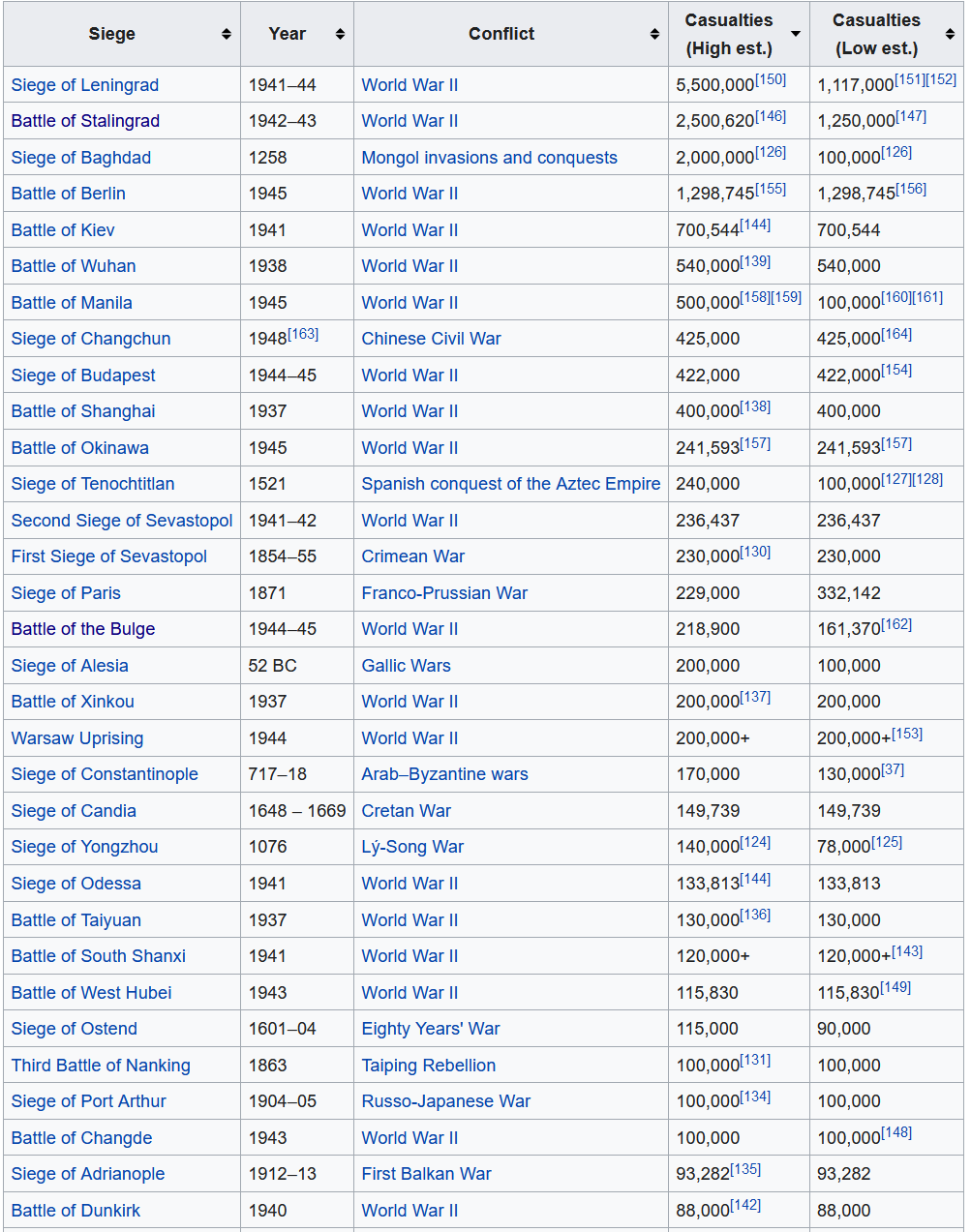Visit the Crimean War article
The width and height of the screenshot is (971, 1232).
point(412,556)
